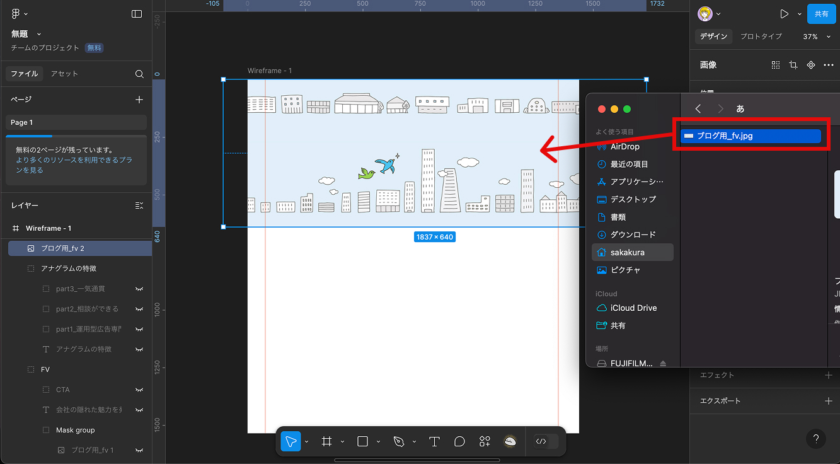This screenshot has width=840, height=464.
Task: Toggle visibility of part3 layer
Action: (140, 289)
